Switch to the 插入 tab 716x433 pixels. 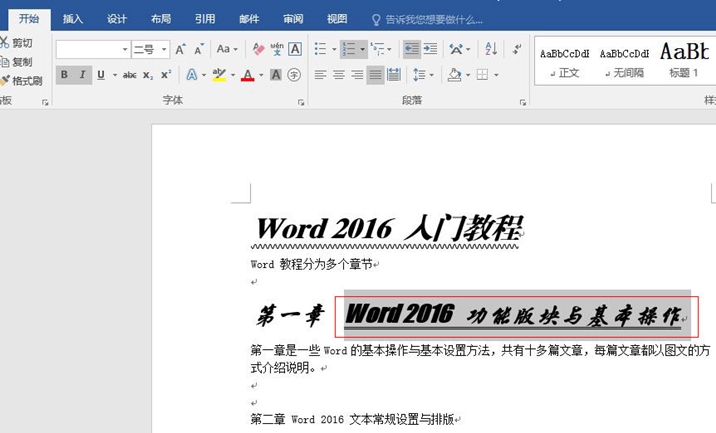[73, 19]
